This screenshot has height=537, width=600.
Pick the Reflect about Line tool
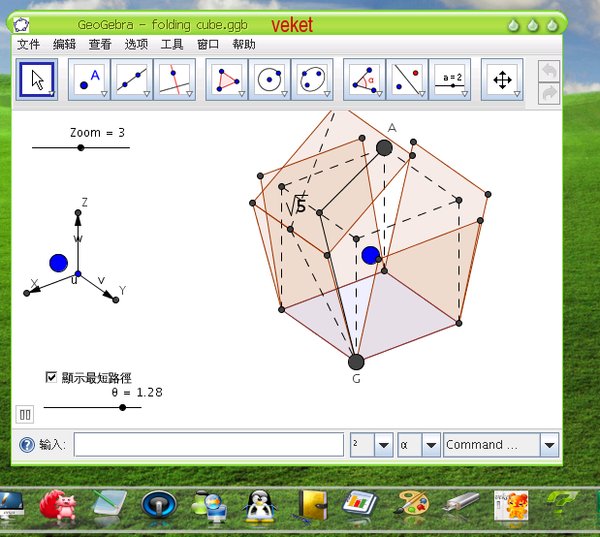tap(407, 80)
